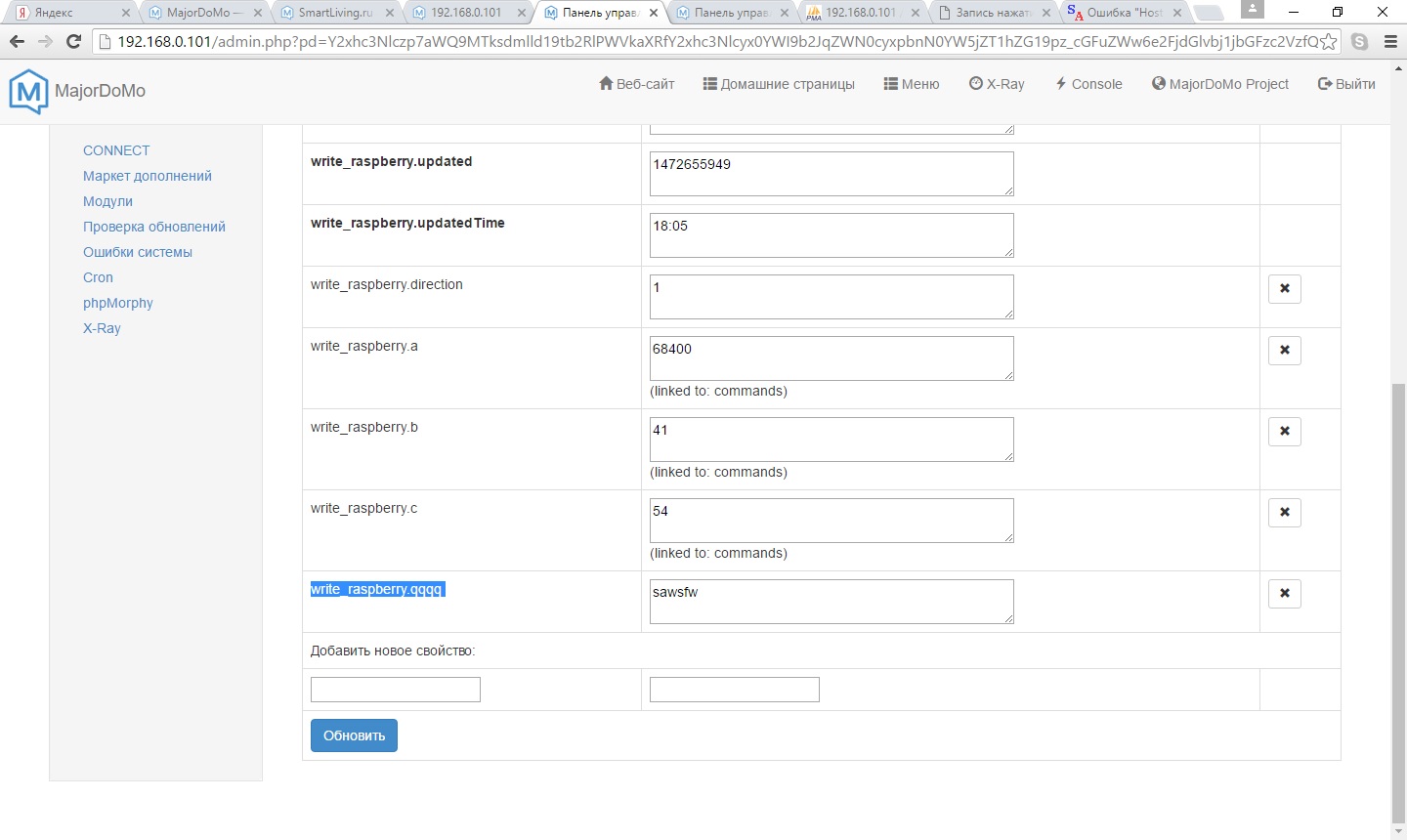Viewport: 1407px width, 840px height.
Task: Reload the page with the refresh icon
Action: [73, 42]
